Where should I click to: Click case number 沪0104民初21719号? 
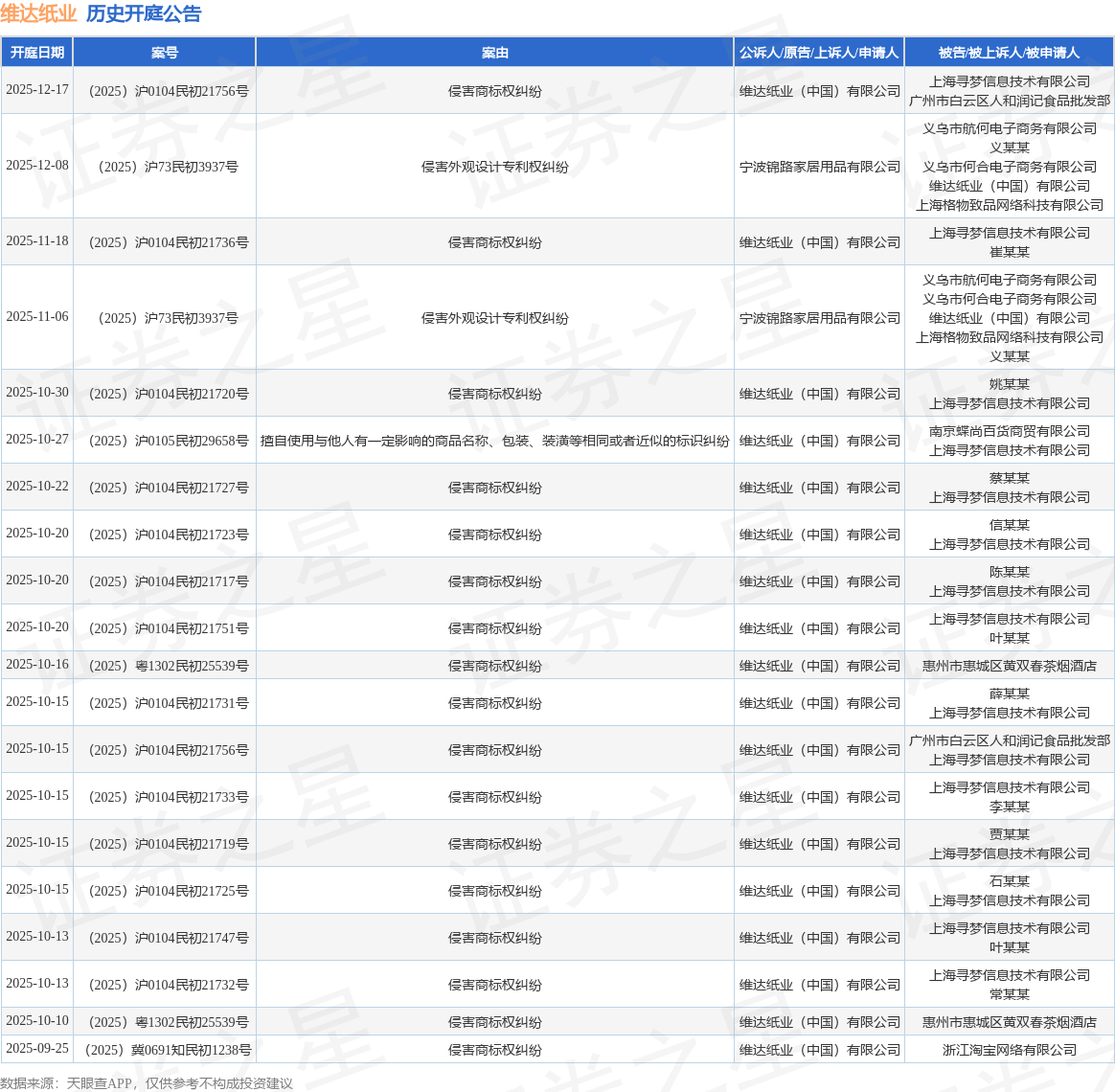168,844
